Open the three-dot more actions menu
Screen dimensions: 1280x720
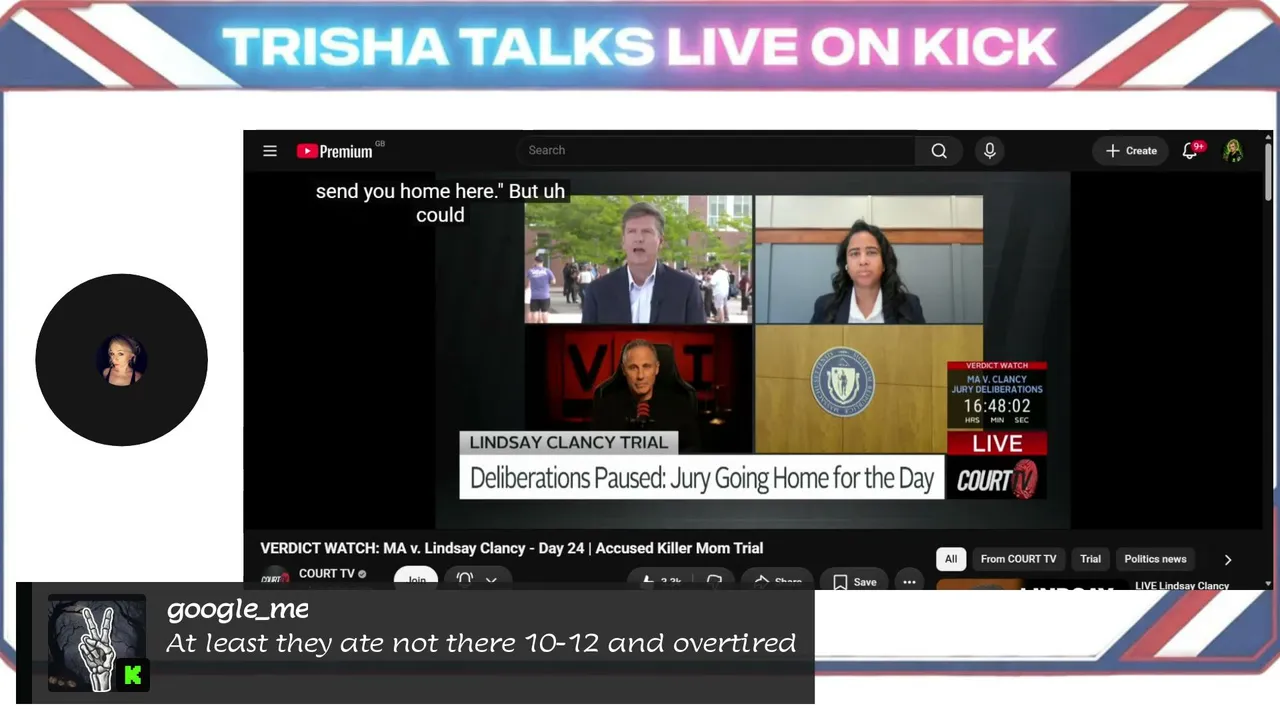pyautogui.click(x=909, y=582)
